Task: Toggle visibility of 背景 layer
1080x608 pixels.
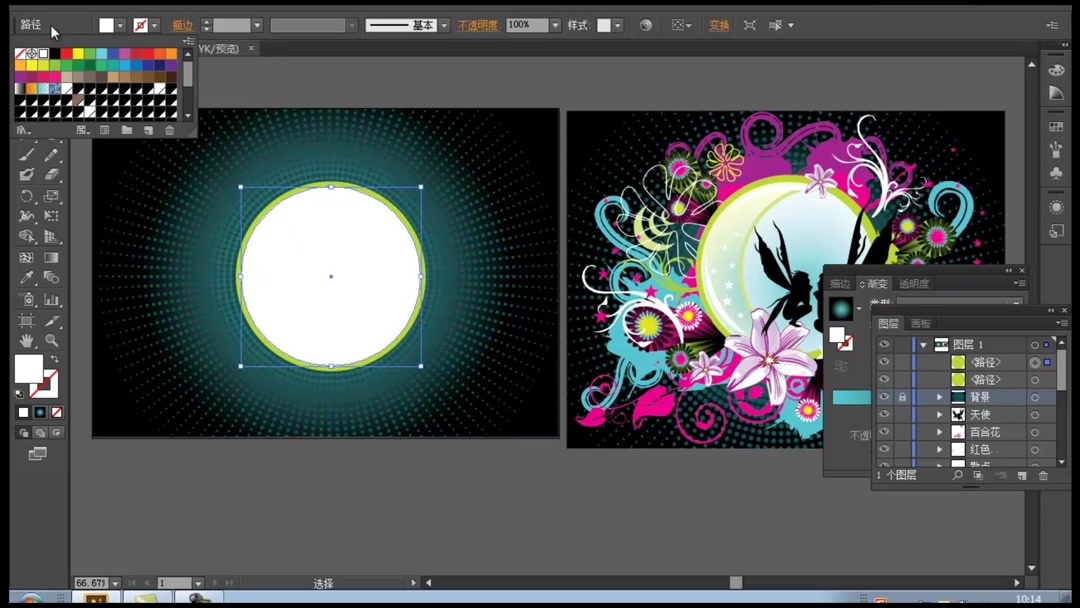Action: coord(884,397)
